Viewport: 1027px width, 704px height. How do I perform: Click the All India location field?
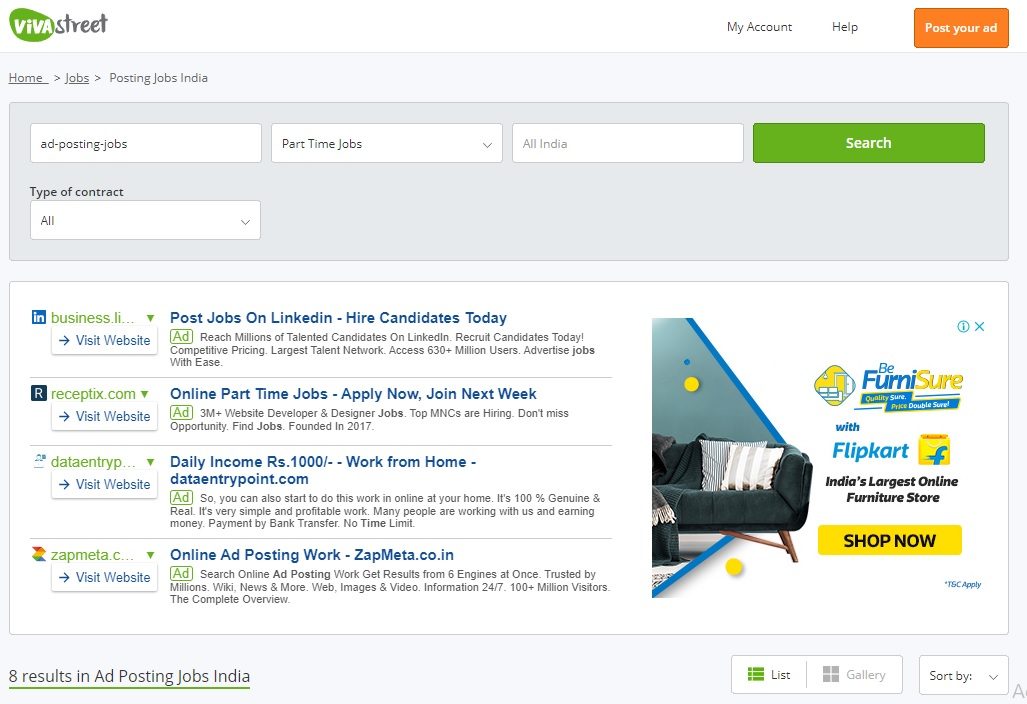click(x=627, y=143)
